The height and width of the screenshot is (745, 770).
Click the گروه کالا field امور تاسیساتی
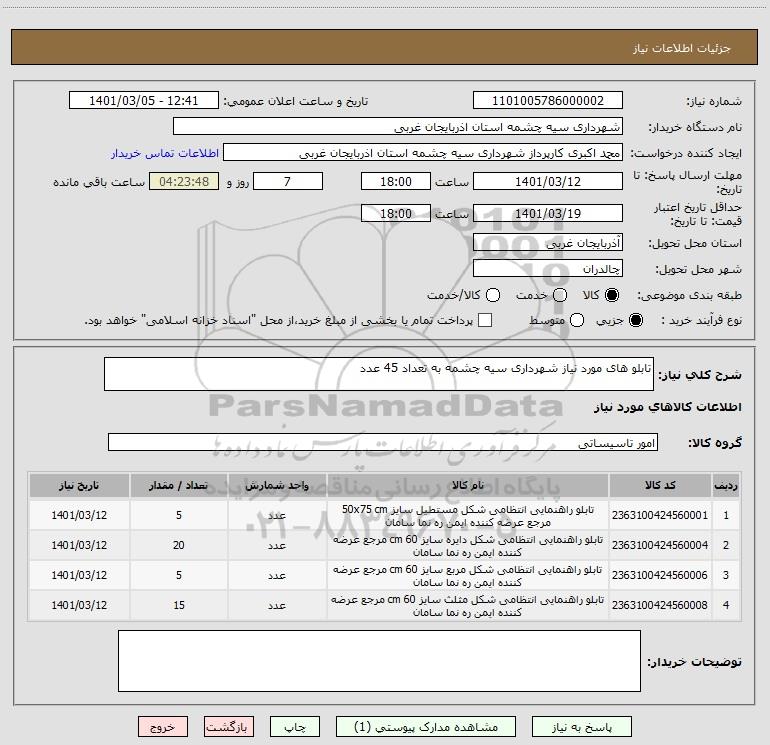coord(383,442)
